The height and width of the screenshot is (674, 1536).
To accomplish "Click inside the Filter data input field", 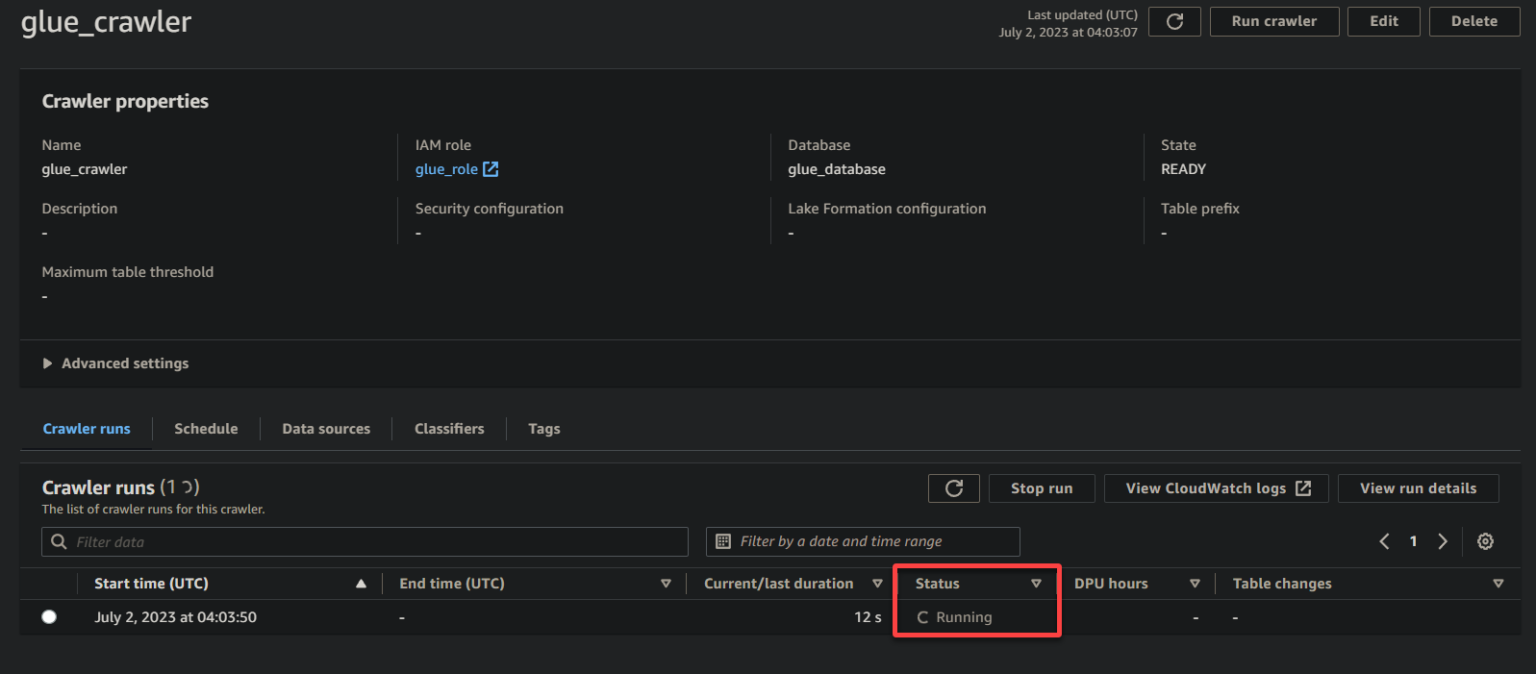I will coord(300,541).
